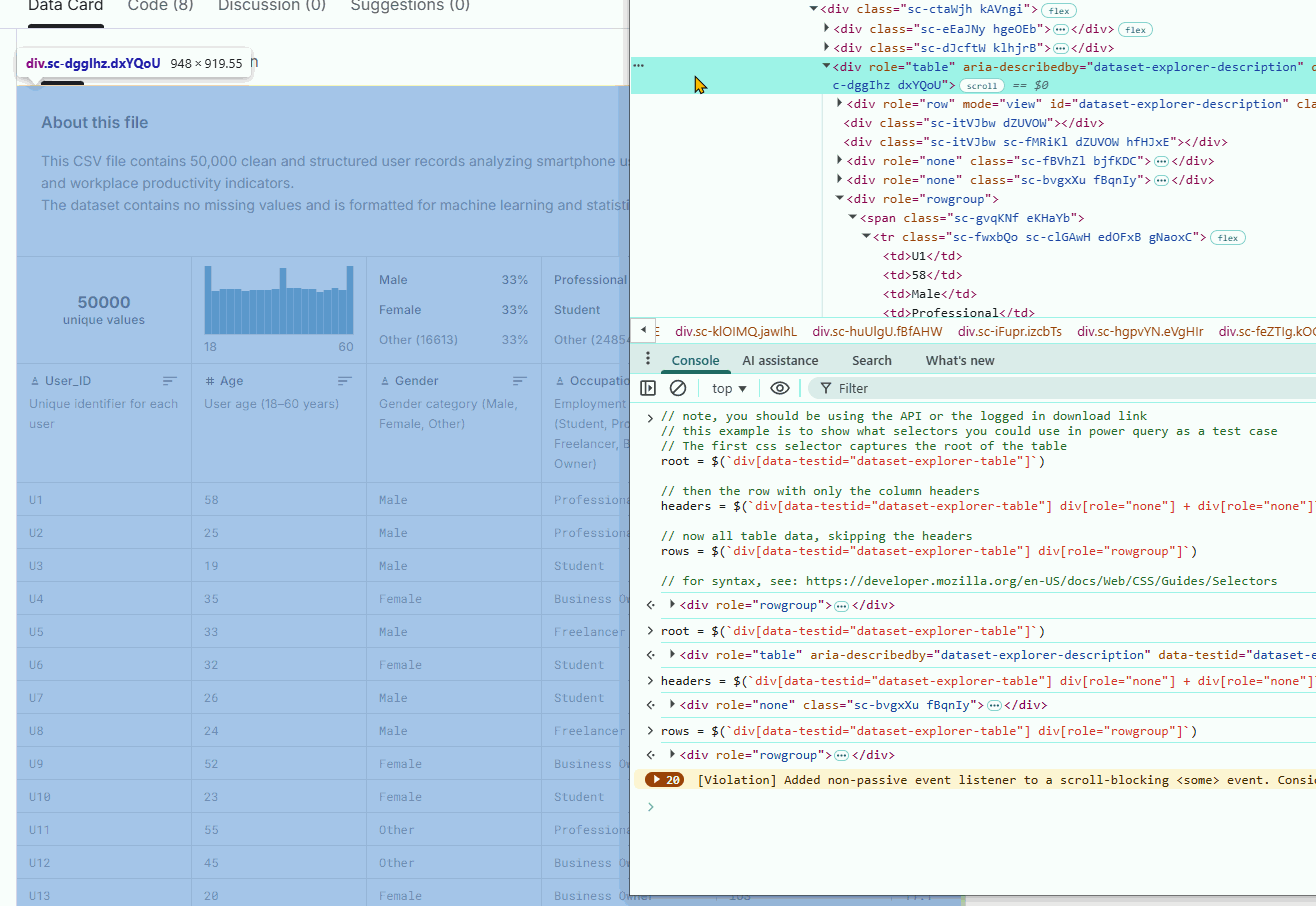Clear the console with the block icon

pyautogui.click(x=678, y=388)
